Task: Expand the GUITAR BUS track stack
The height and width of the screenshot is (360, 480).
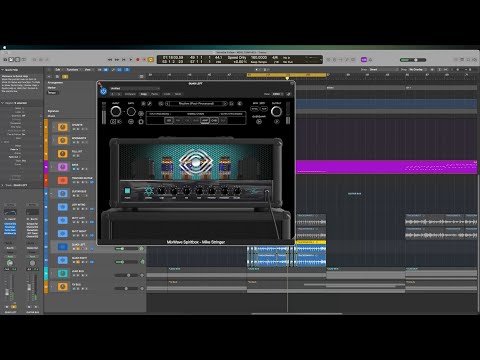Action: pos(51,193)
